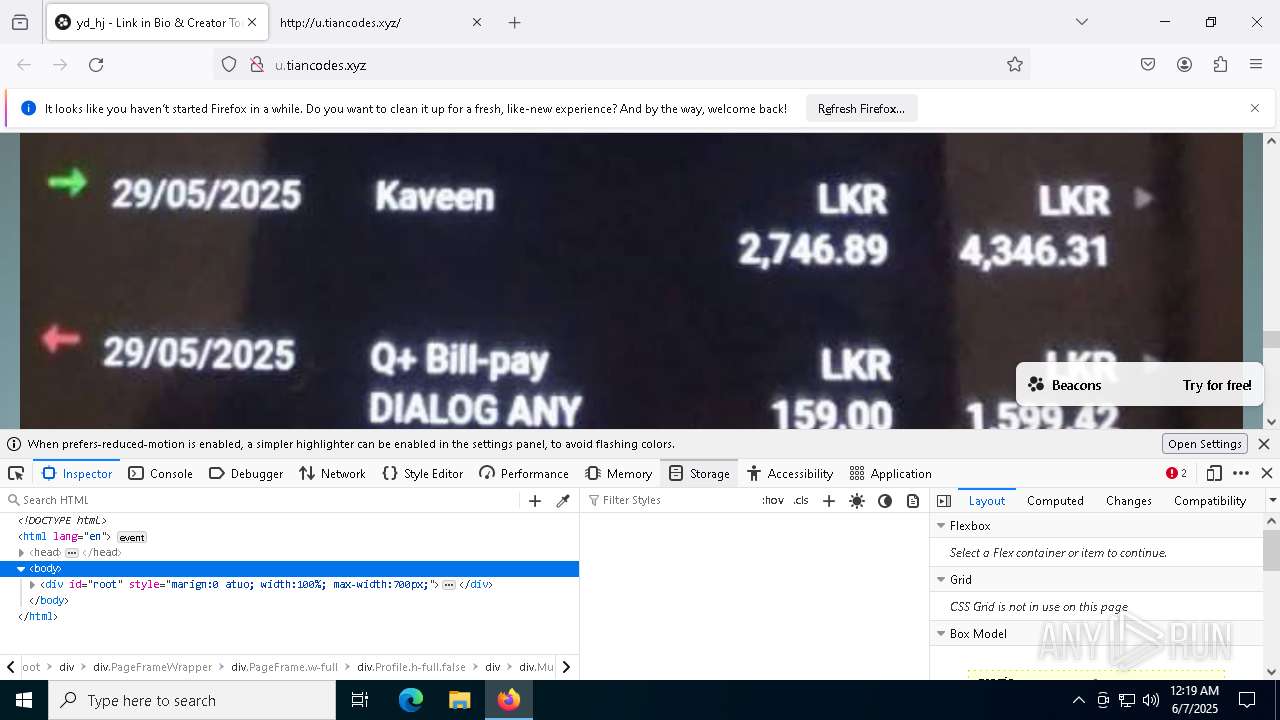Collapse the Grid section
Image resolution: width=1280 pixels, height=720 pixels.
click(941, 580)
